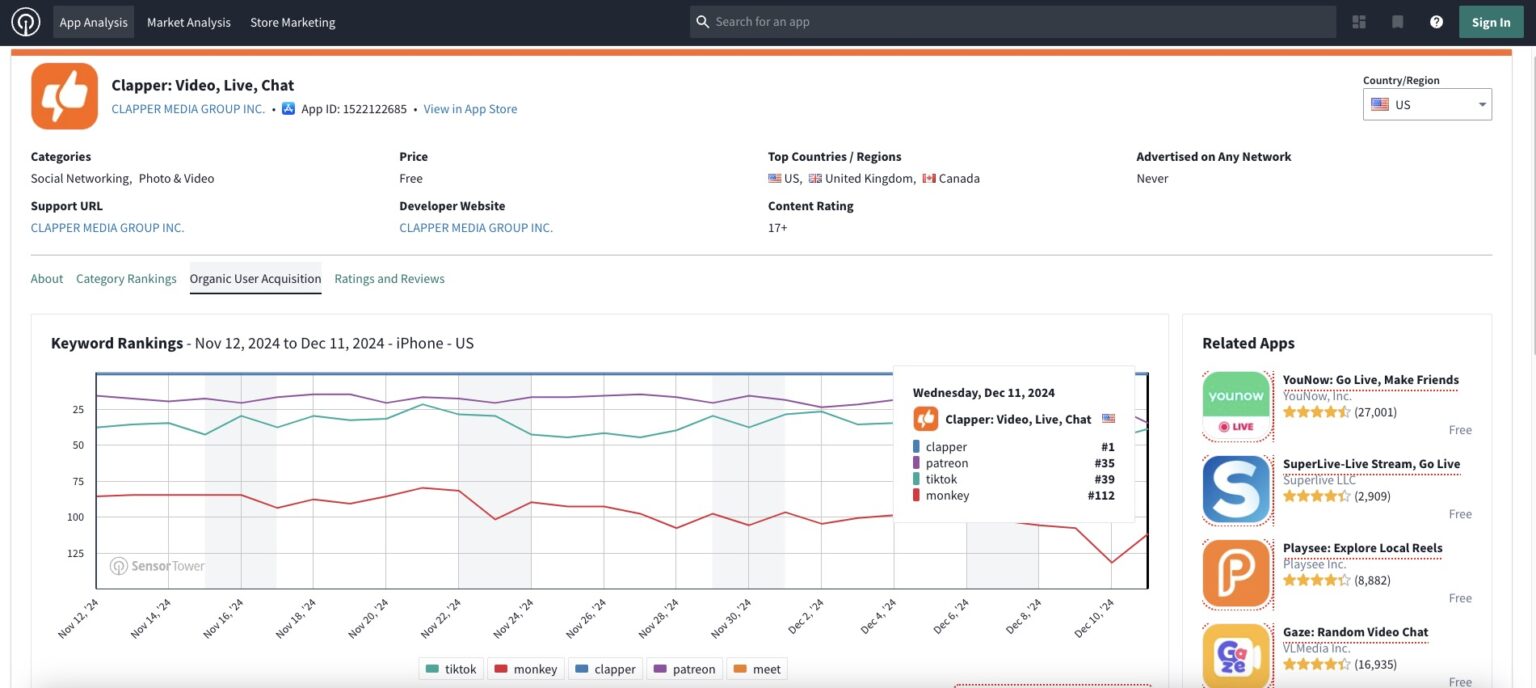Open the Support URL link

tap(108, 228)
